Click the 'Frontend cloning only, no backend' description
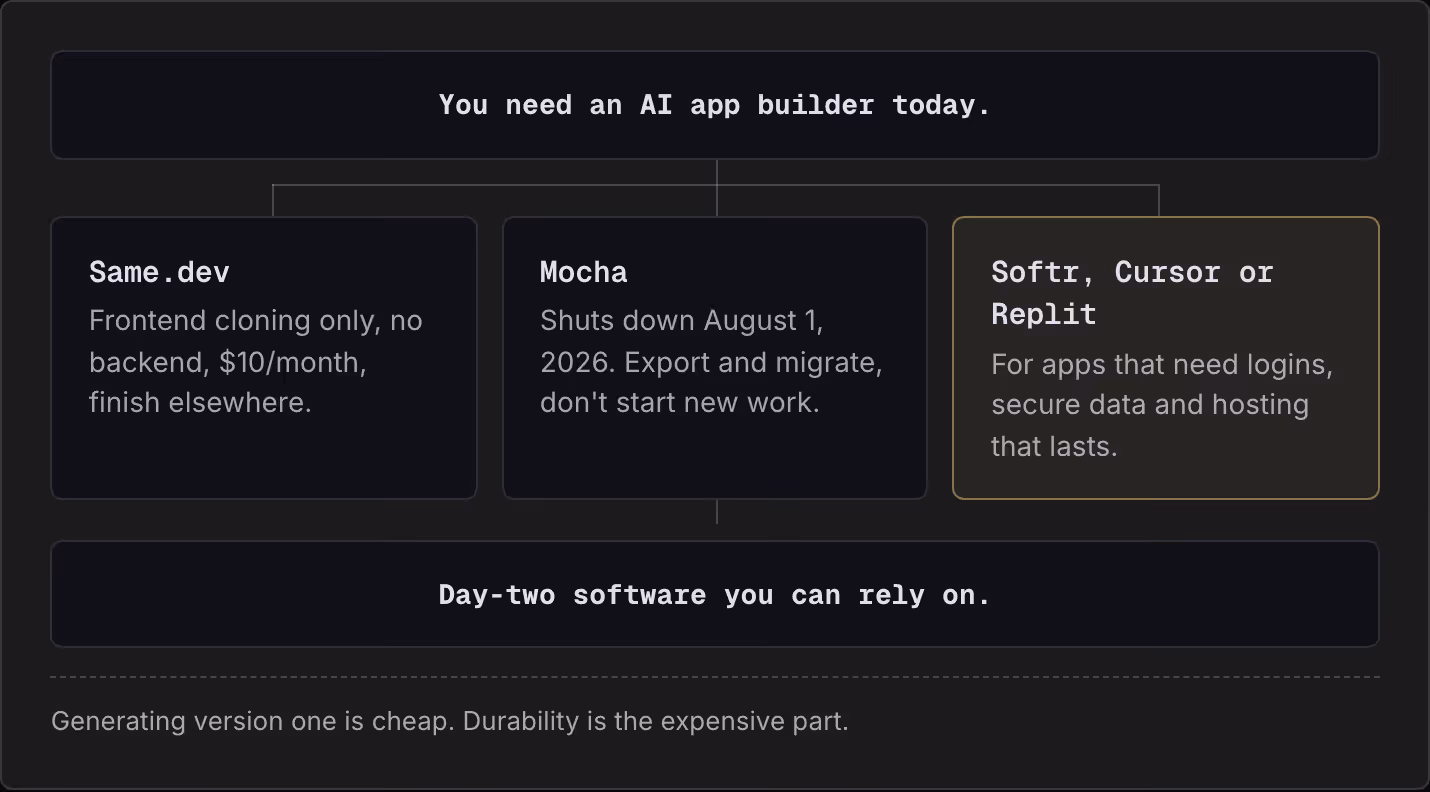The width and height of the screenshot is (1430, 792). coord(256,362)
